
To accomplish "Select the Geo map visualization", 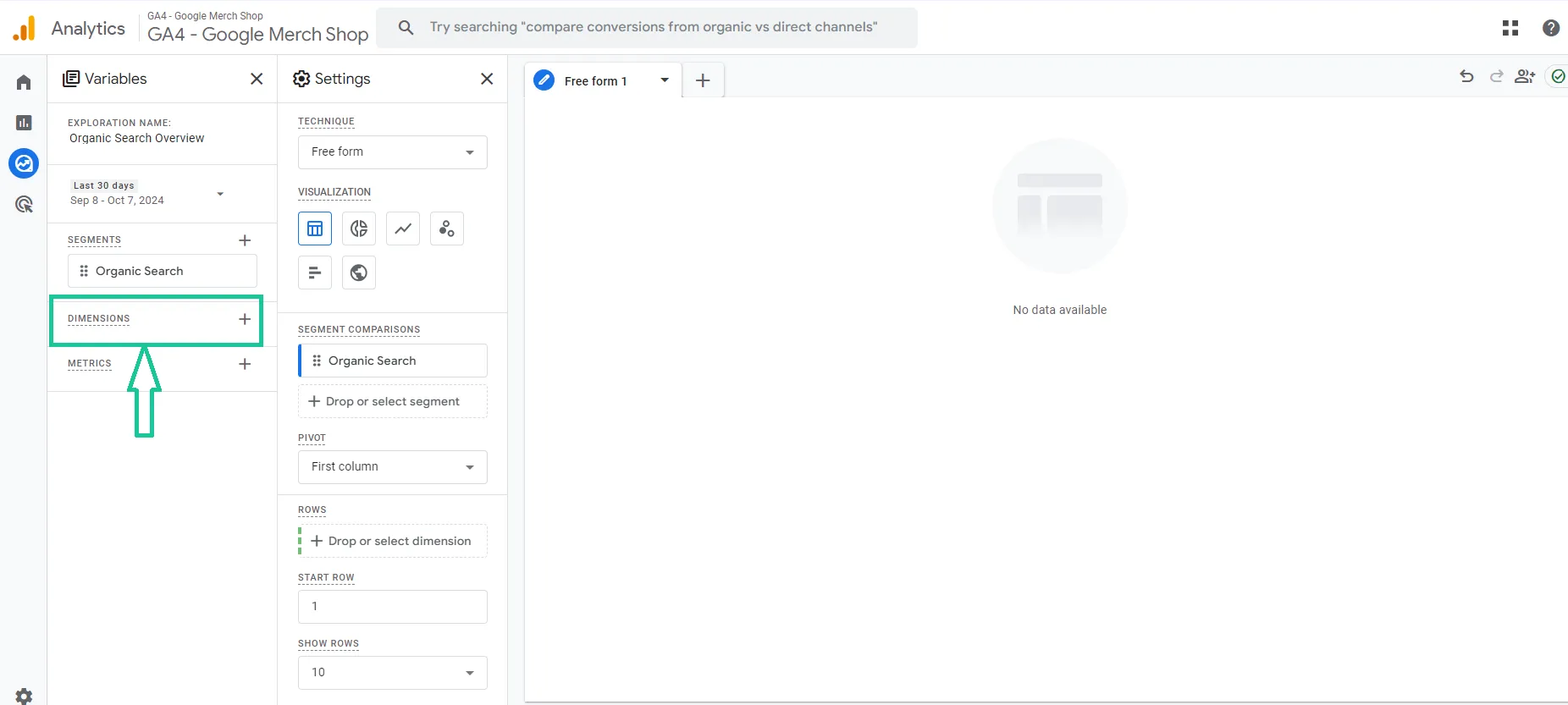I will 359,273.
